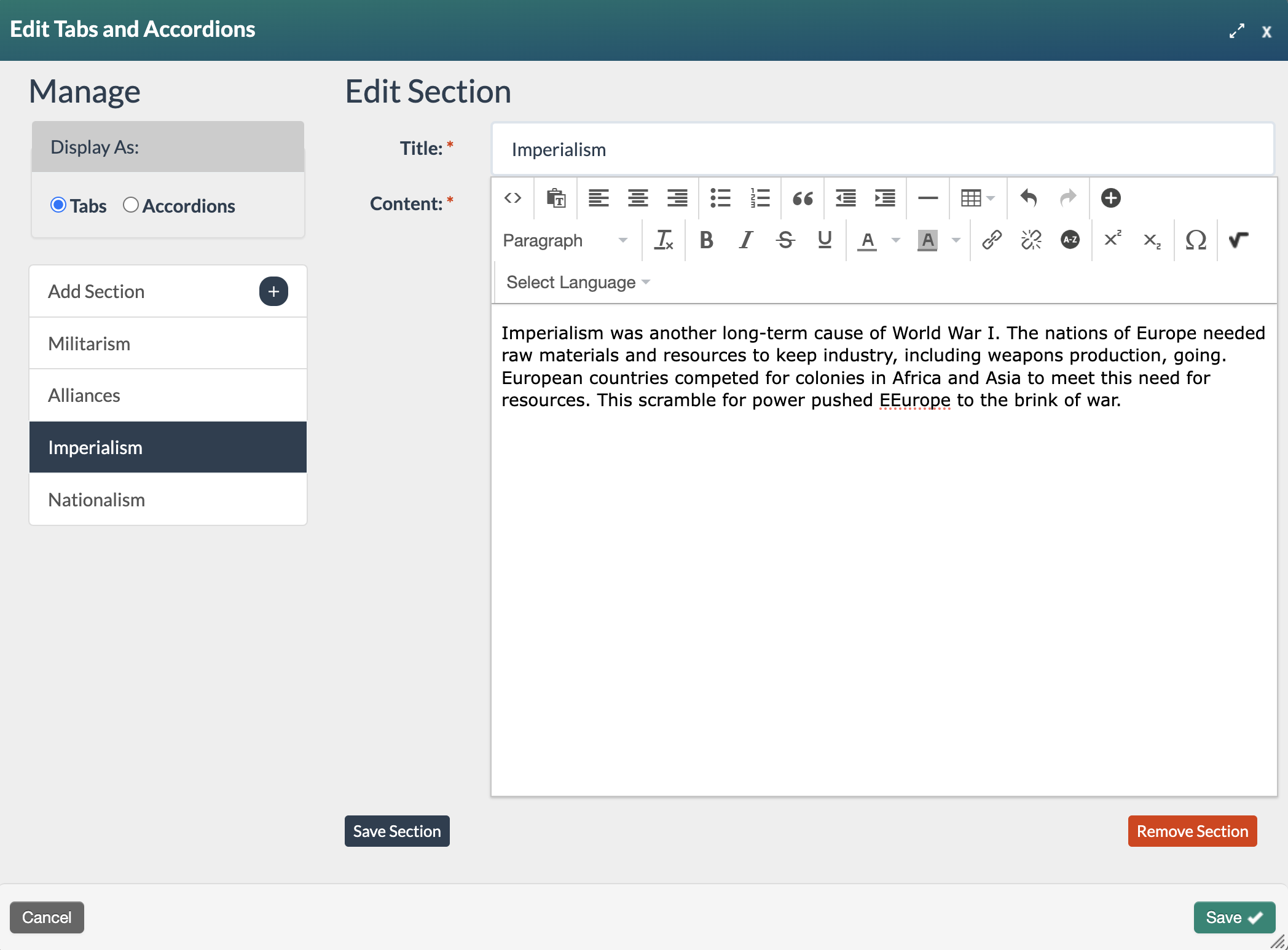Click the source code view icon
1288x950 pixels.
pyautogui.click(x=512, y=198)
